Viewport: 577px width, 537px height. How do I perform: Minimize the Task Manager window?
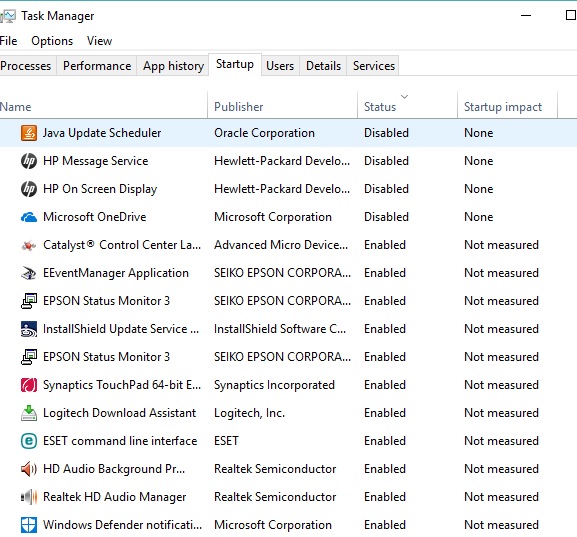click(x=526, y=16)
